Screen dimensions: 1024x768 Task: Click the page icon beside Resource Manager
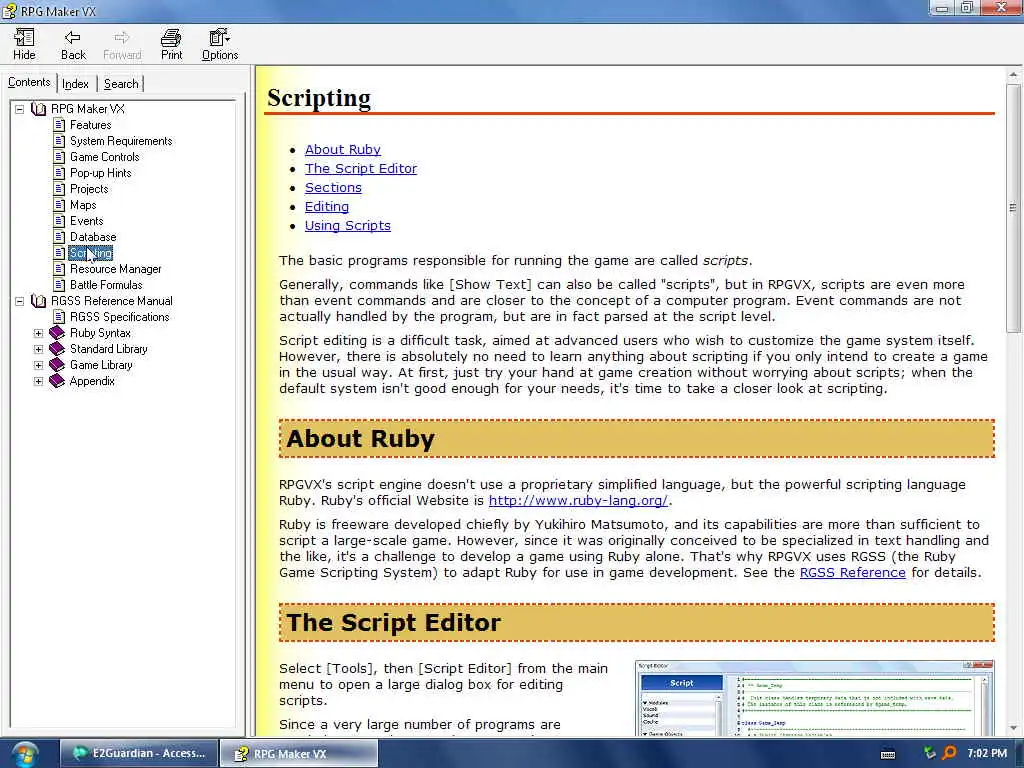pyautogui.click(x=59, y=269)
